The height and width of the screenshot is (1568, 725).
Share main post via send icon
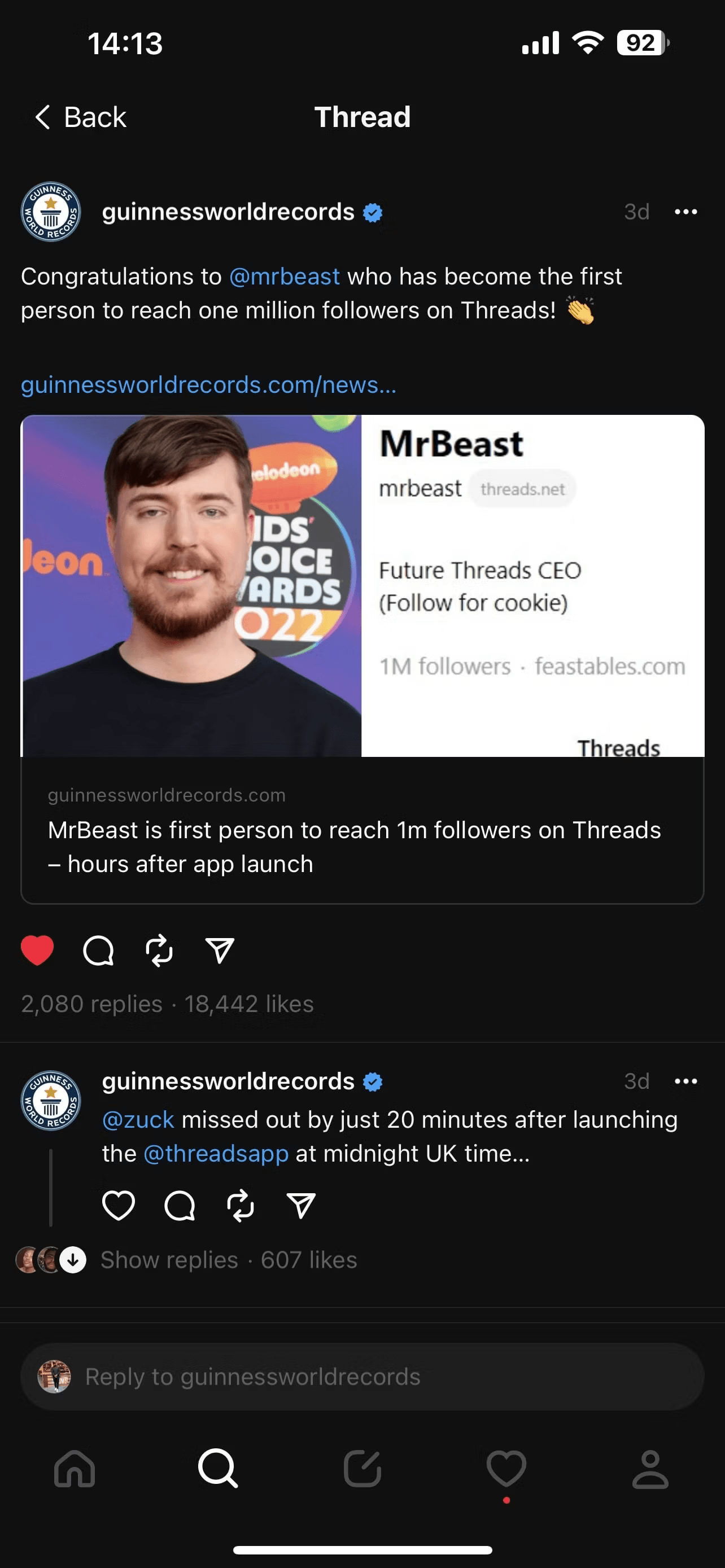(220, 950)
